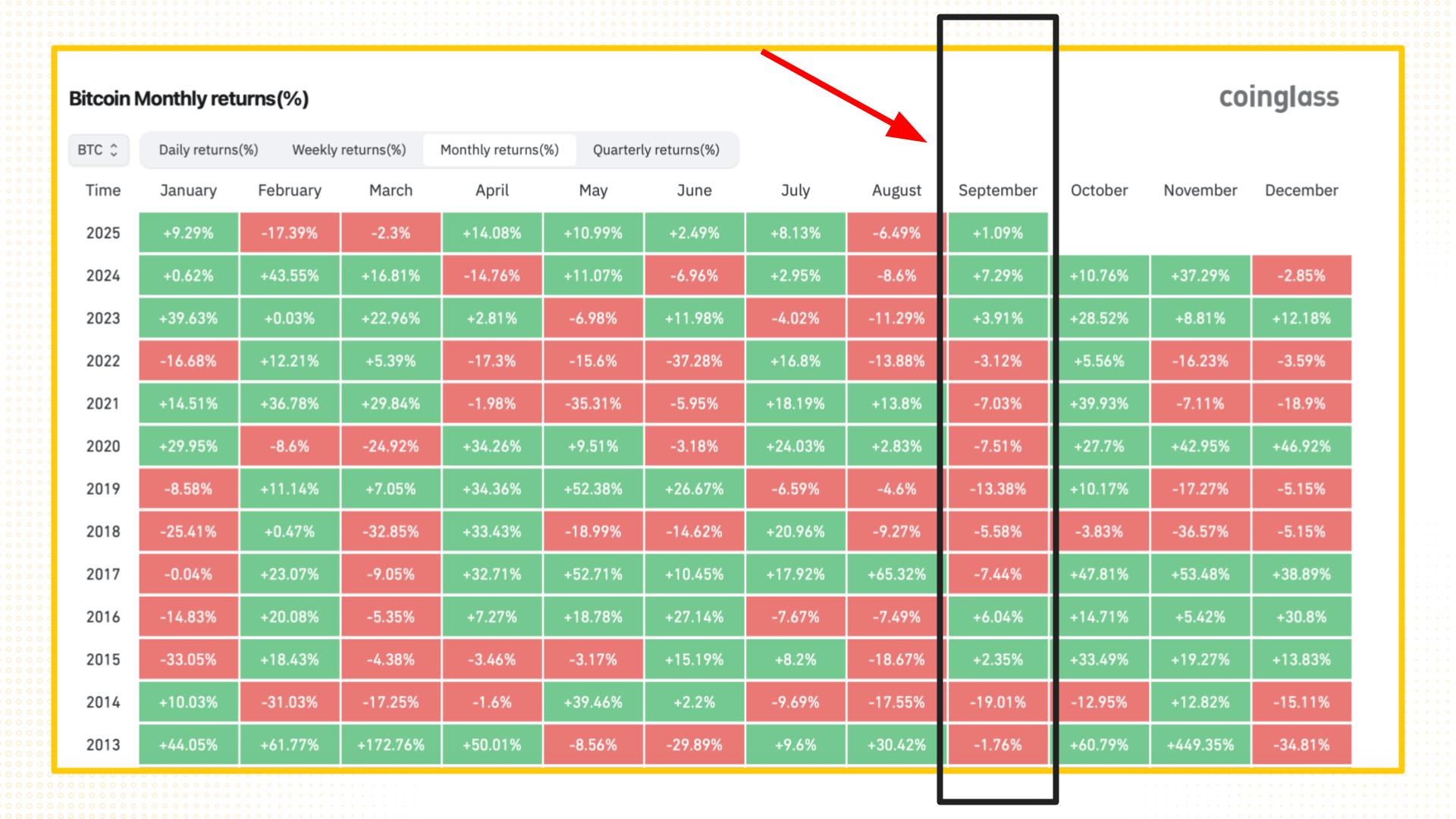Screen dimensions: 1456x819
Task: Switch to Weekly returns(%) tab
Action: (349, 150)
